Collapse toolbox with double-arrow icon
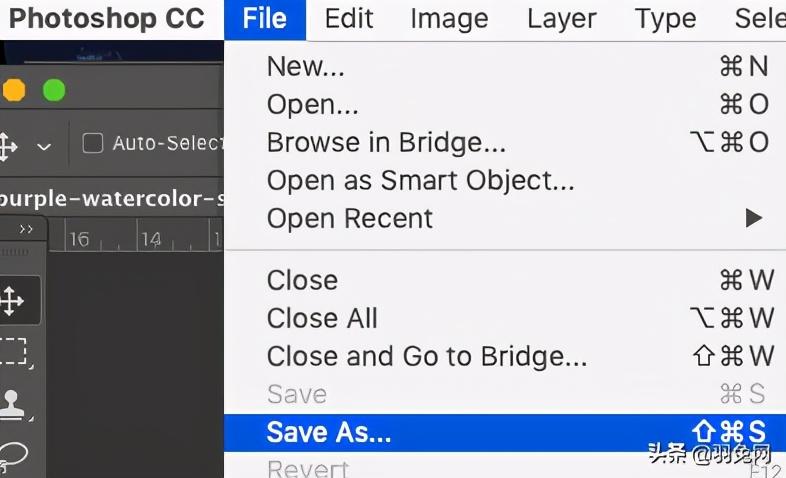Viewport: 786px width, 478px height. pyautogui.click(x=27, y=229)
